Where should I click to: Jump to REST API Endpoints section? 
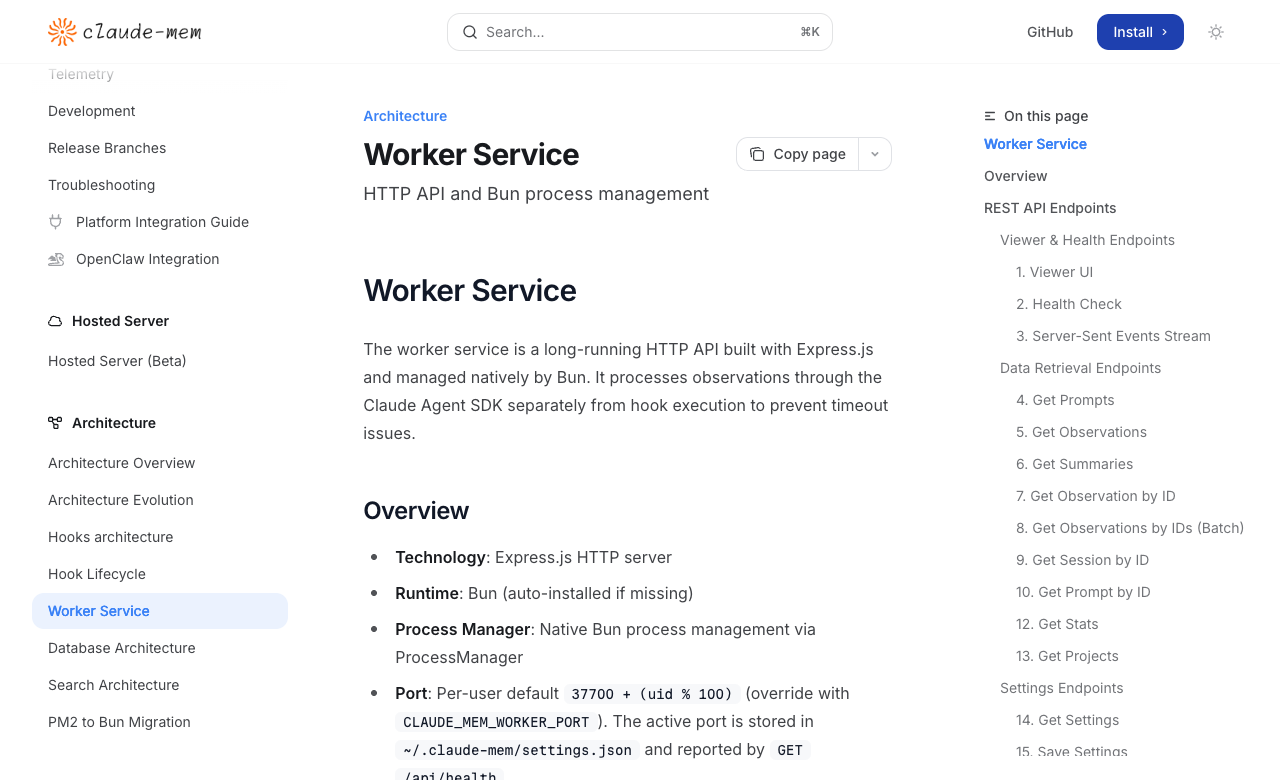(x=1050, y=208)
